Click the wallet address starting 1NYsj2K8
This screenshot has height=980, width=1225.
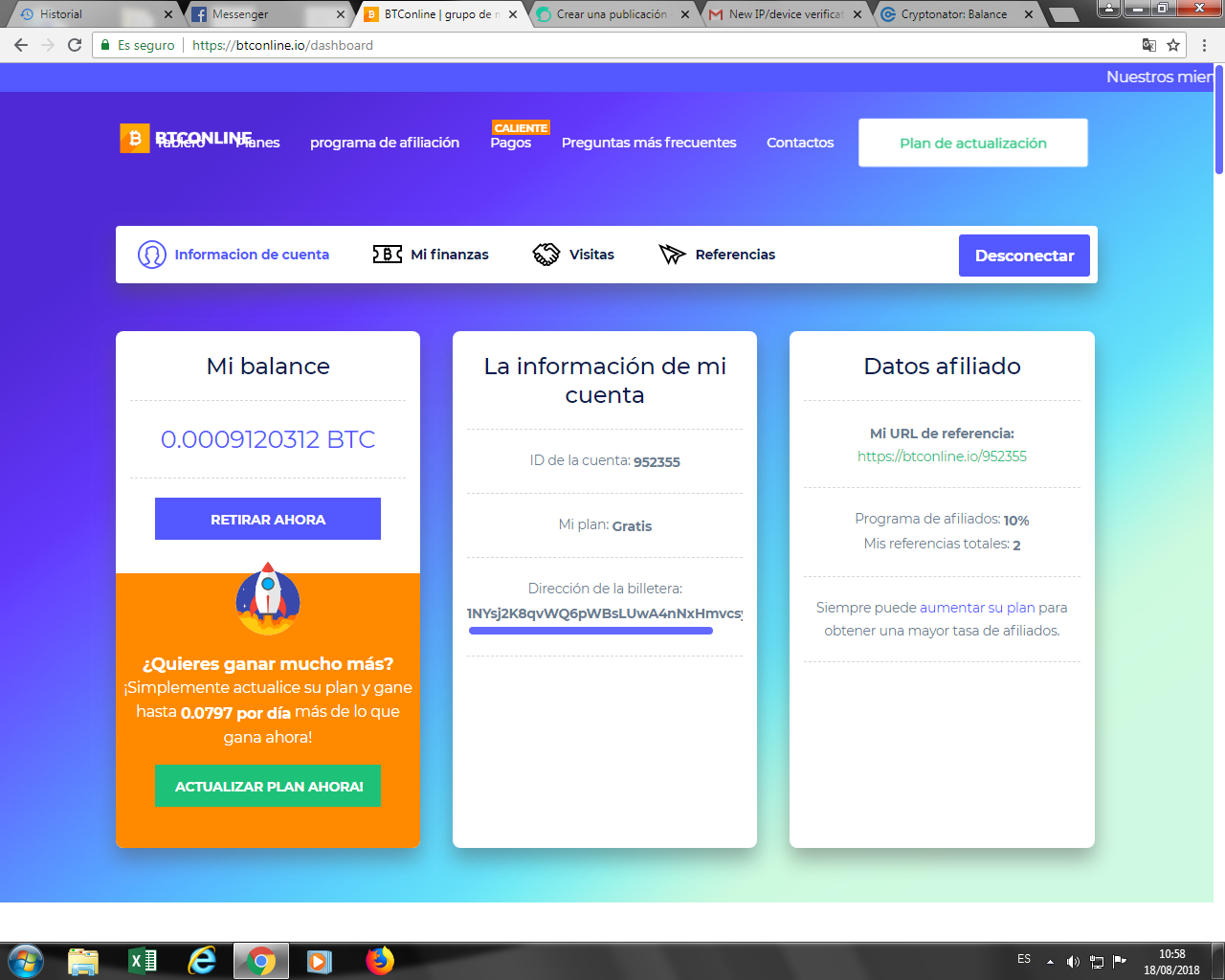coord(605,613)
